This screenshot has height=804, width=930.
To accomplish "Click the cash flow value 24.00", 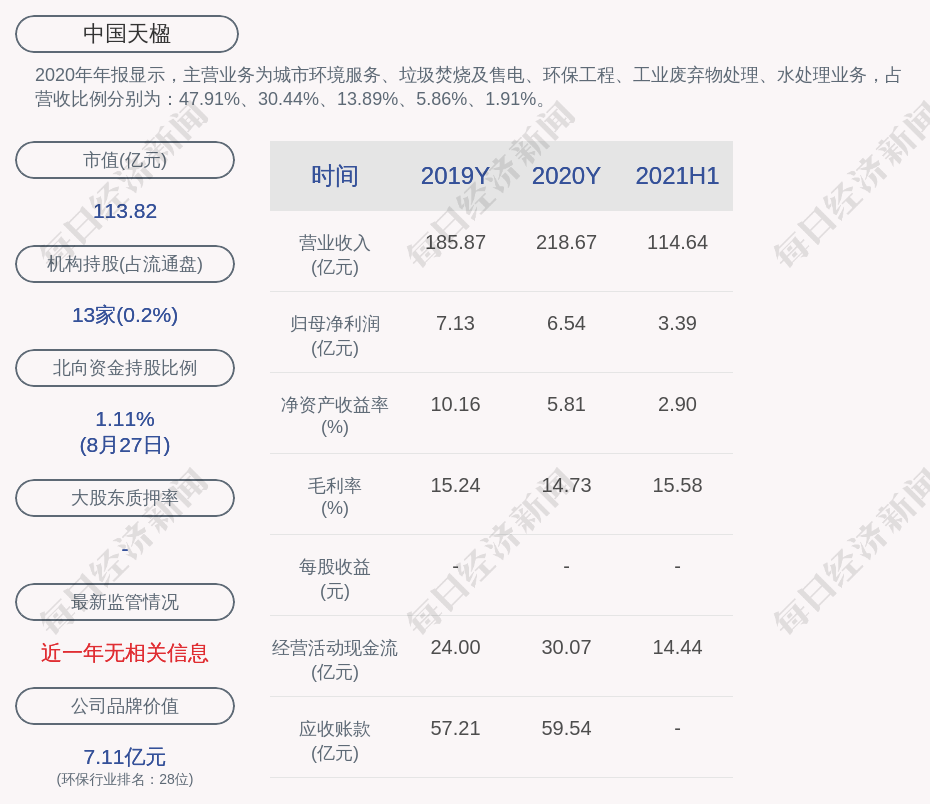I will (x=455, y=647).
